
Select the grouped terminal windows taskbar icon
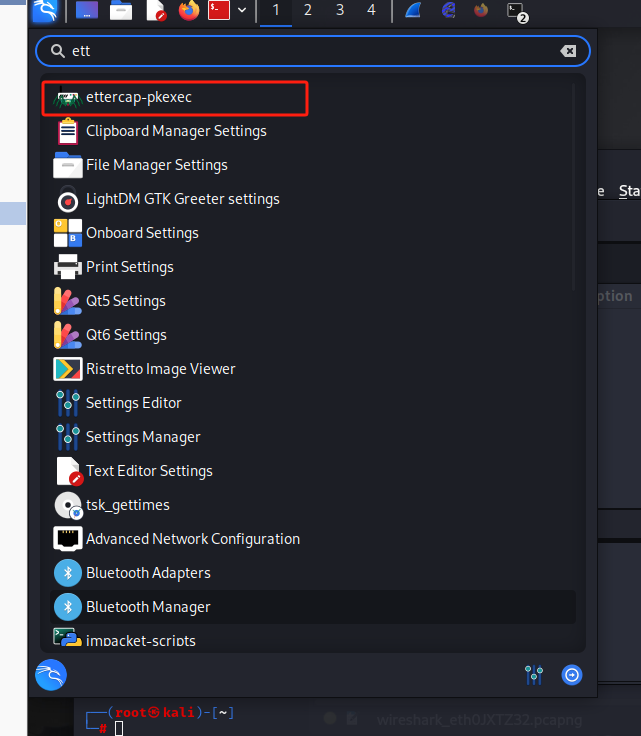(x=517, y=12)
